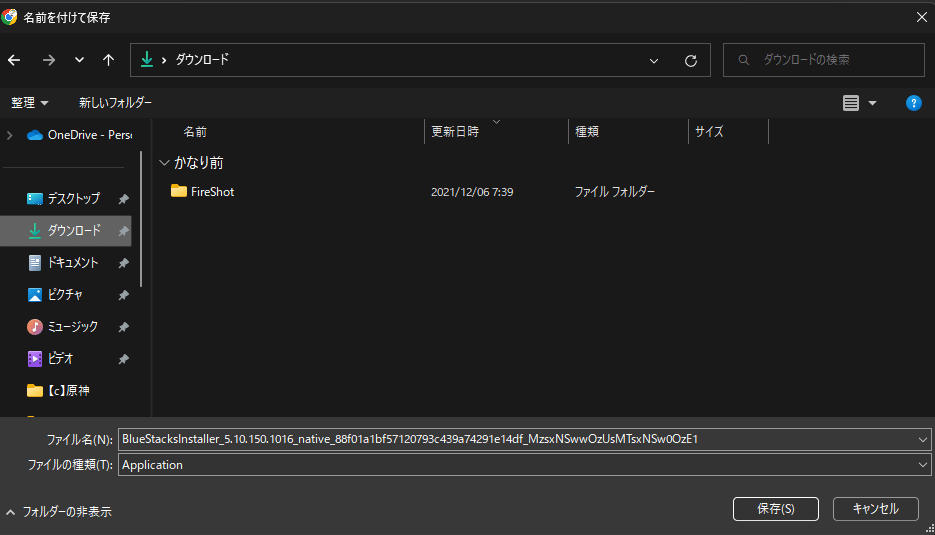Change the view with the layout icon
Screen dimensions: 935x535
pos(851,103)
